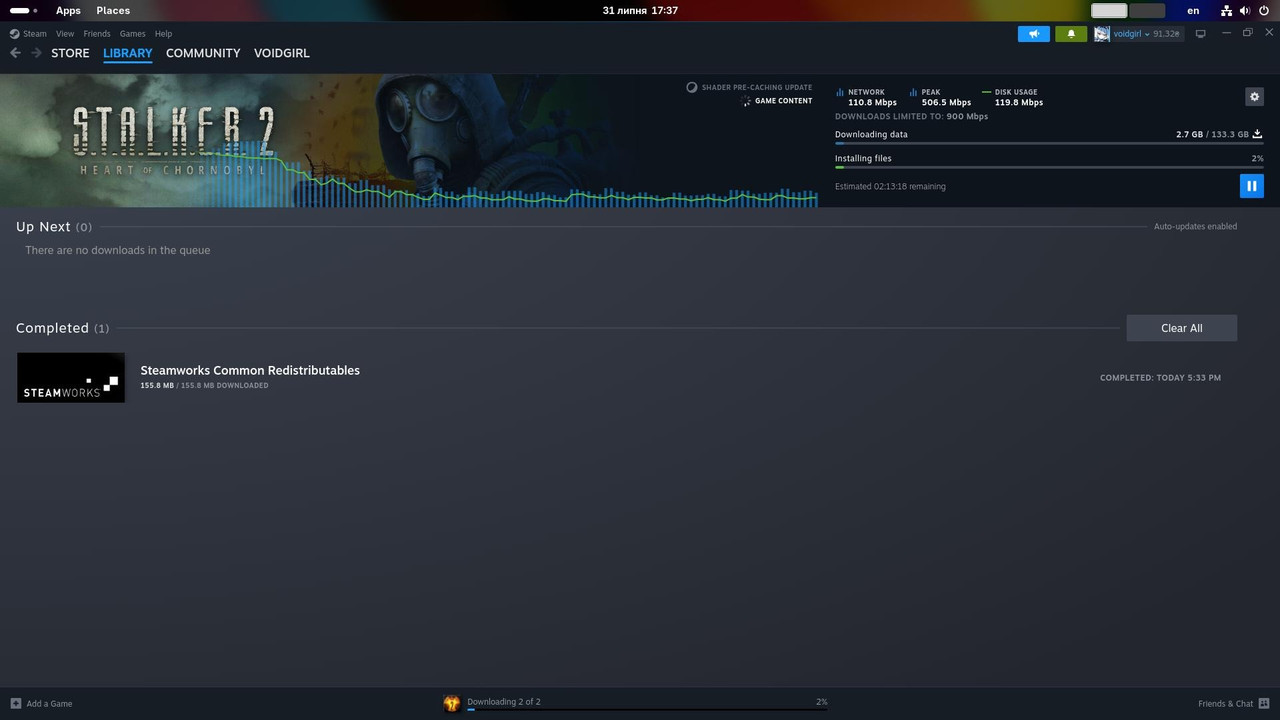Click the bottom download game icon

click(x=452, y=704)
